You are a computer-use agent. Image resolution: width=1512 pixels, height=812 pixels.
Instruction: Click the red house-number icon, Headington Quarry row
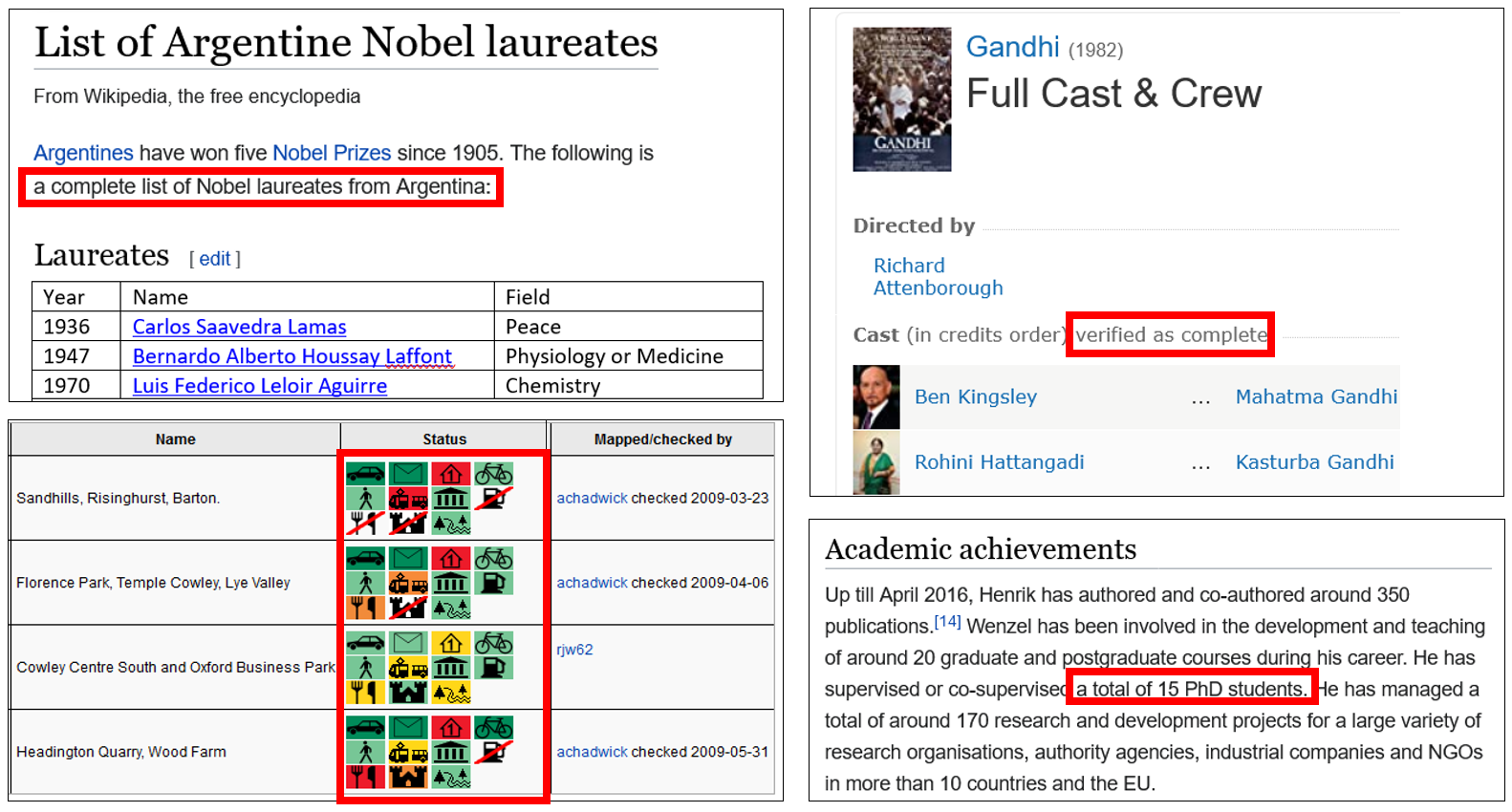click(451, 727)
